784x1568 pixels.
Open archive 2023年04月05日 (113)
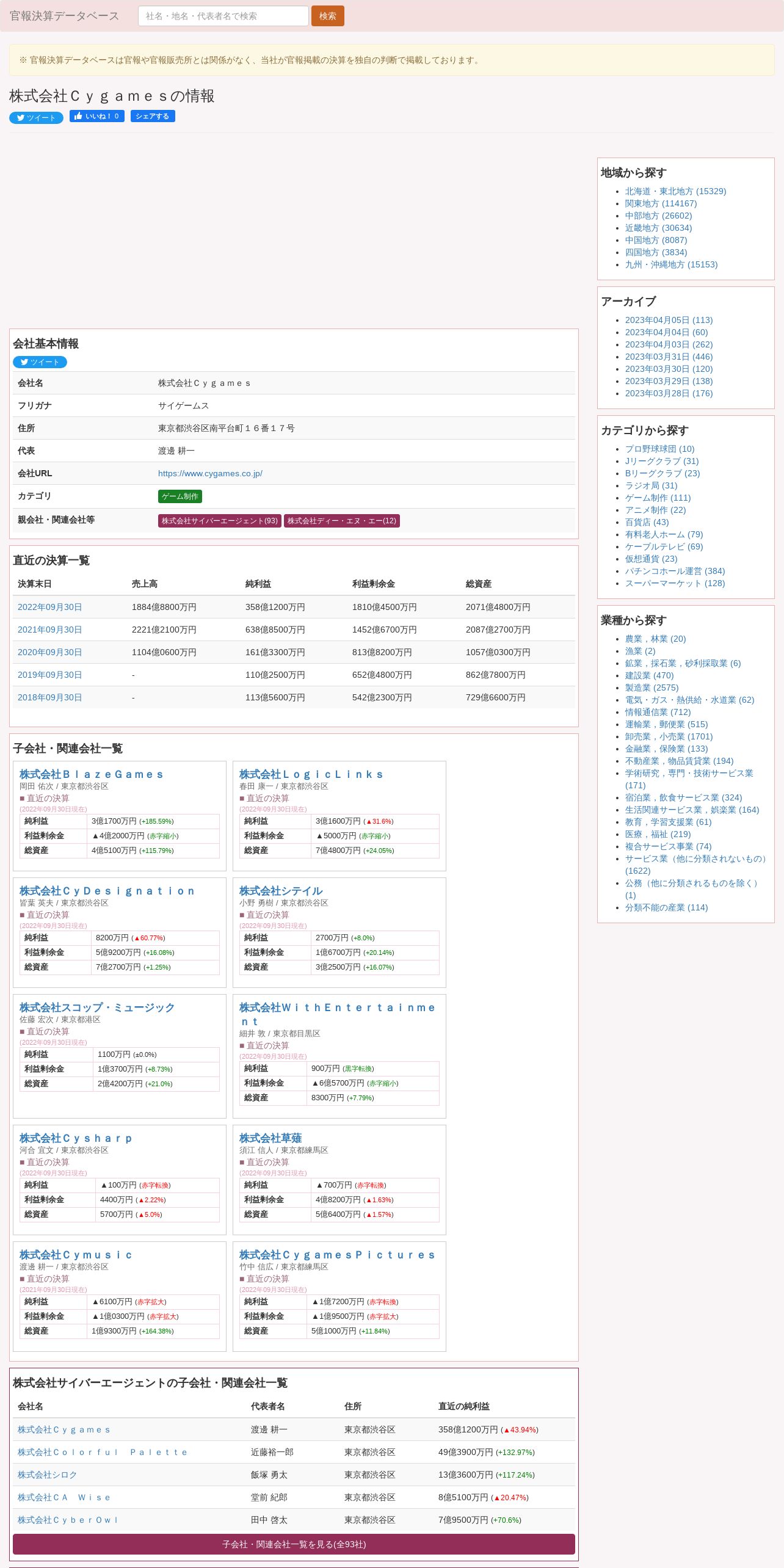(669, 320)
